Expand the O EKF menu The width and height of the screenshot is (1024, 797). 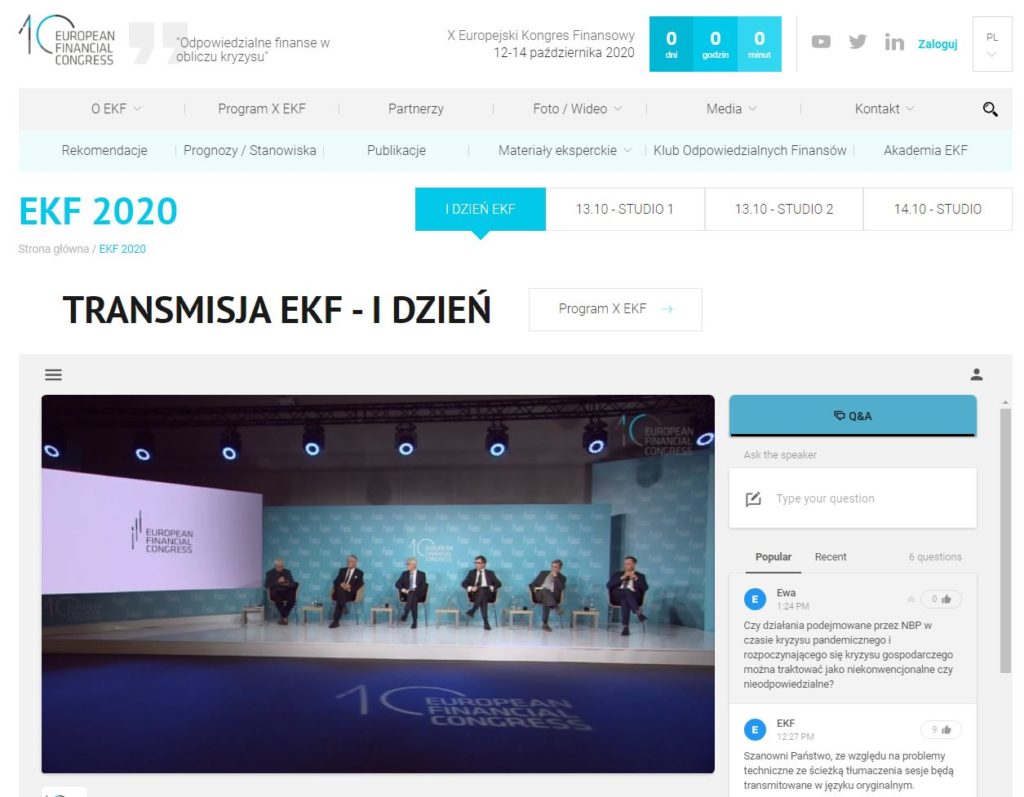tap(116, 109)
